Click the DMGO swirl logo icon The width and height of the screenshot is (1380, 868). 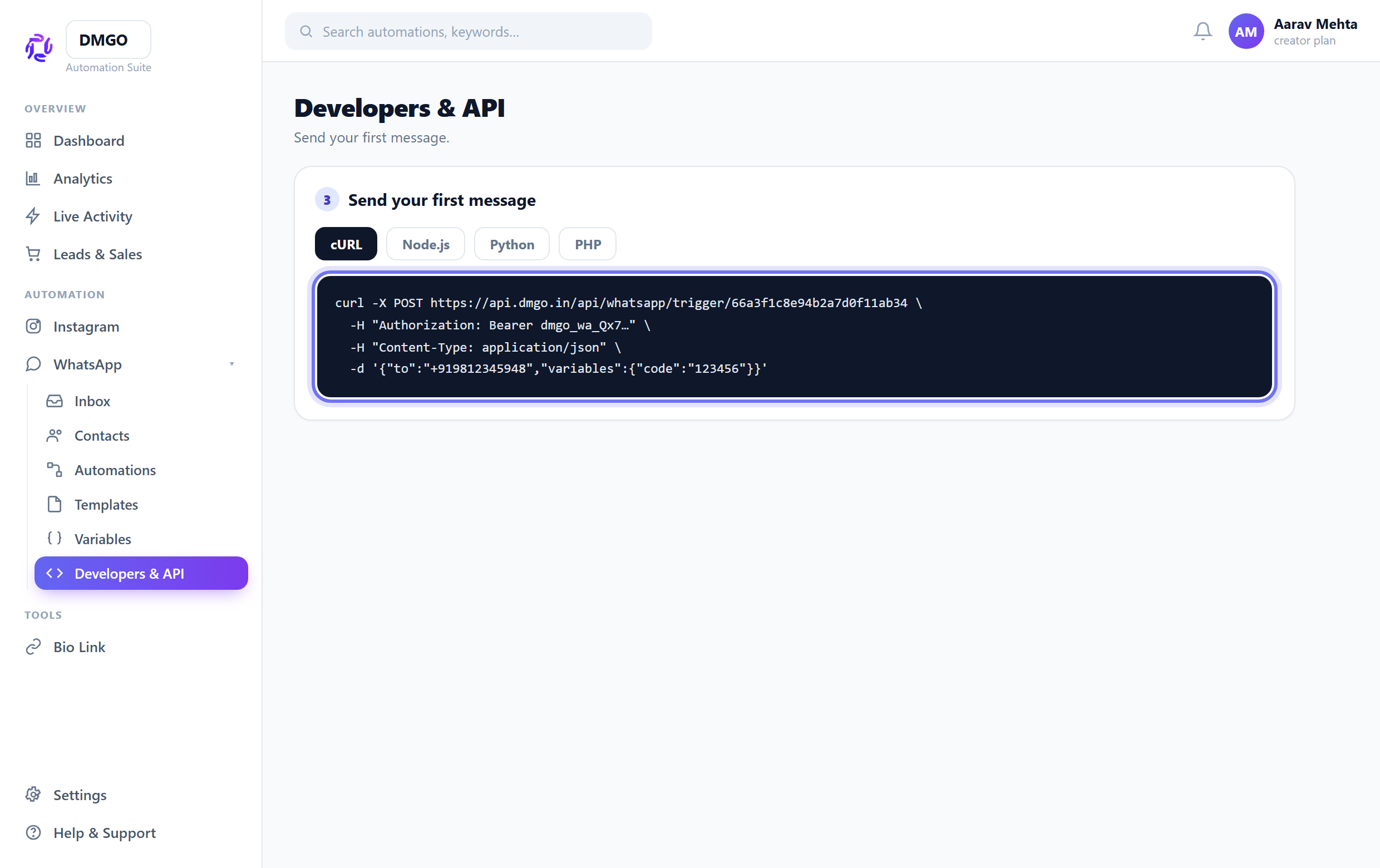(39, 47)
